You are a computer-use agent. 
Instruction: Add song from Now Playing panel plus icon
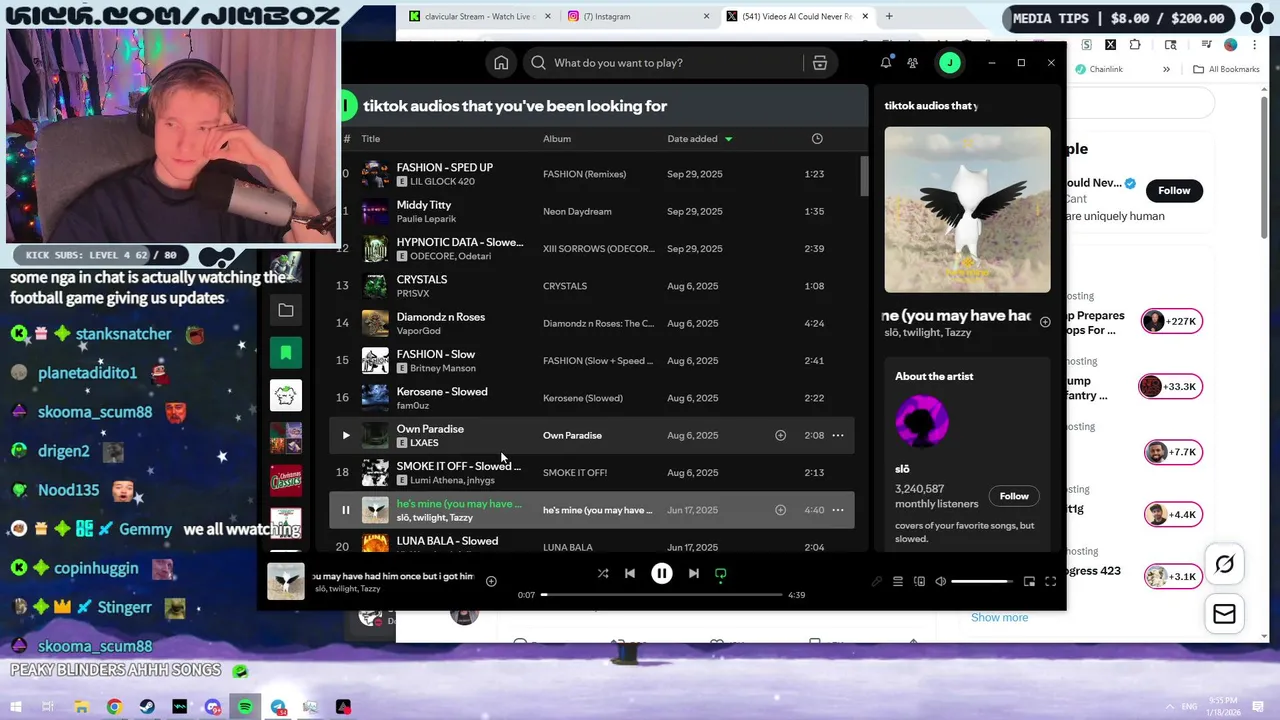point(1045,322)
